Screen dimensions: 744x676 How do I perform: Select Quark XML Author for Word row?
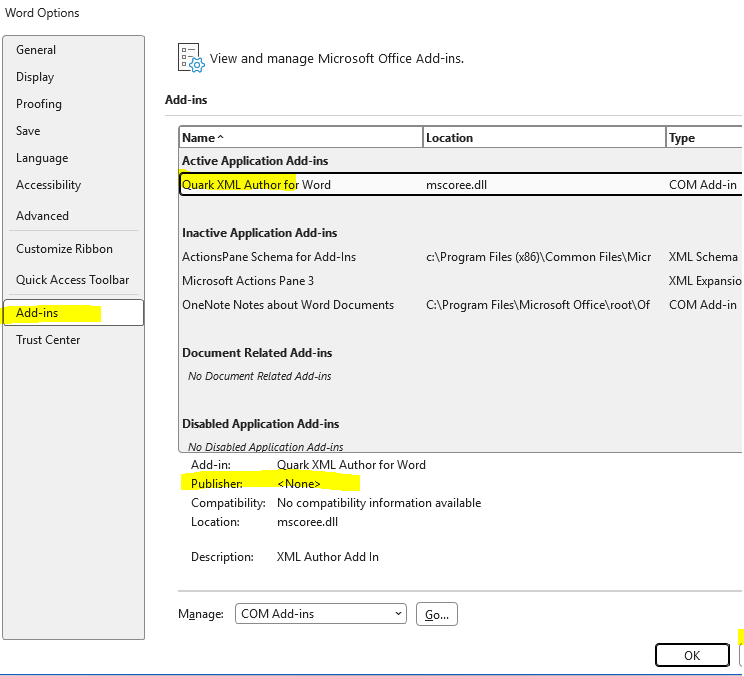point(461,185)
